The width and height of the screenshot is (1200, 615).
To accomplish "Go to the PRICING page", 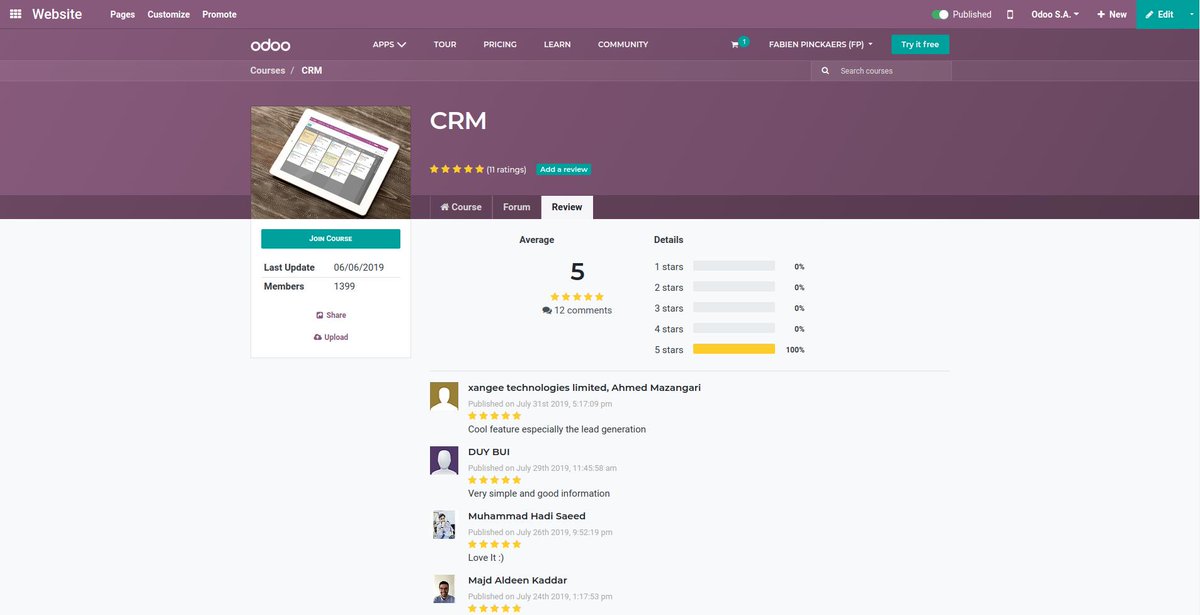I will click(500, 44).
